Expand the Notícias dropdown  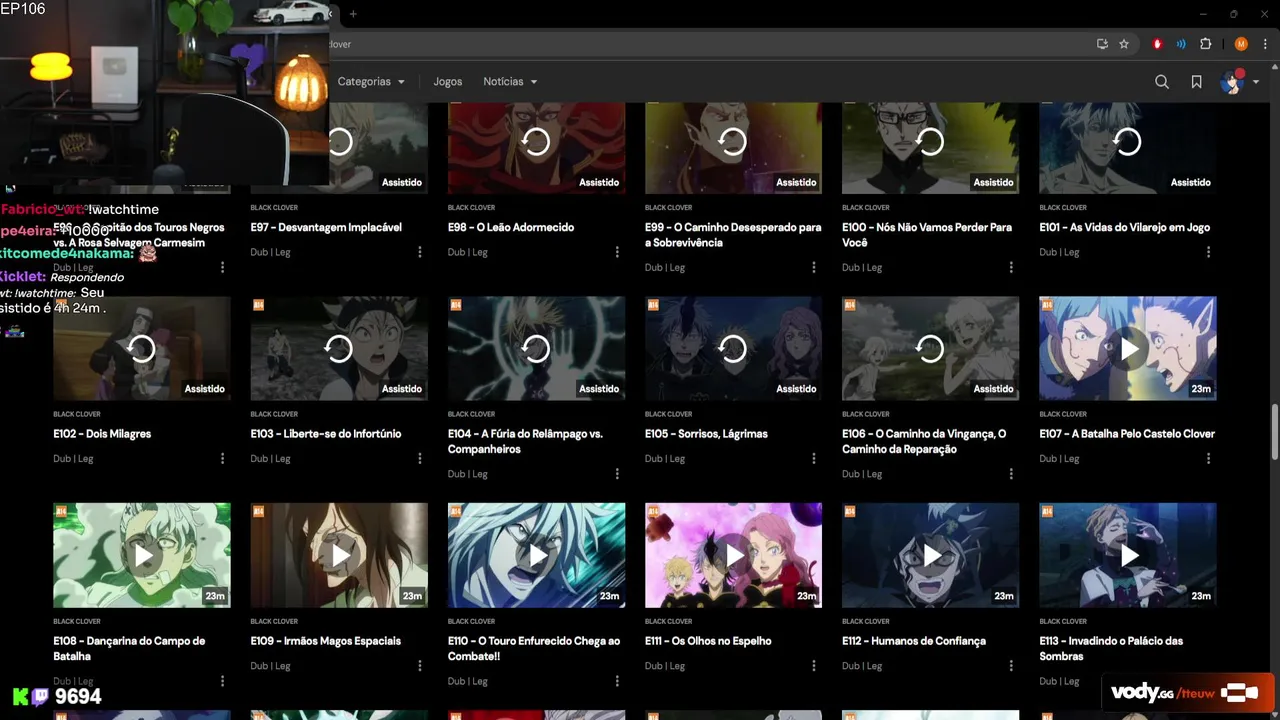pyautogui.click(x=510, y=82)
